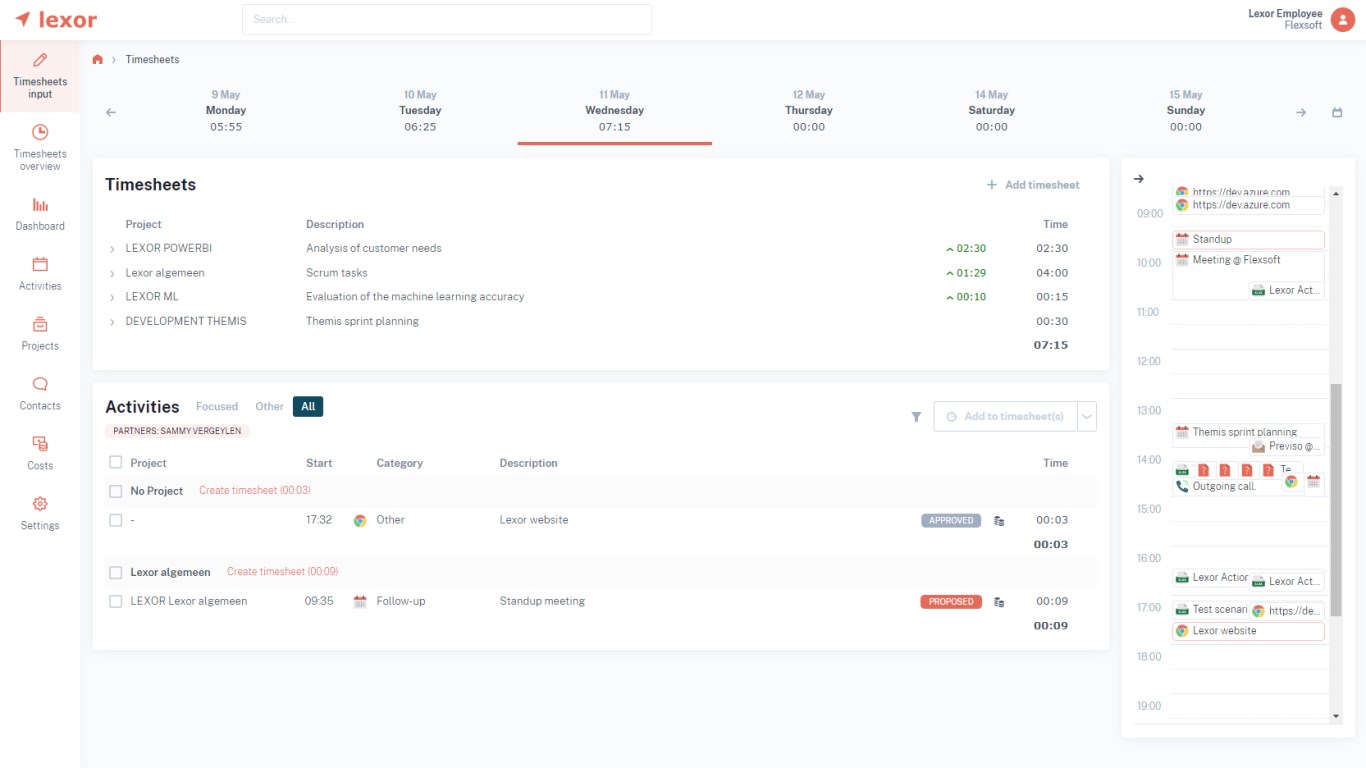Go to previous week arrow
Viewport: 1366px width, 768px height.
[x=111, y=112]
